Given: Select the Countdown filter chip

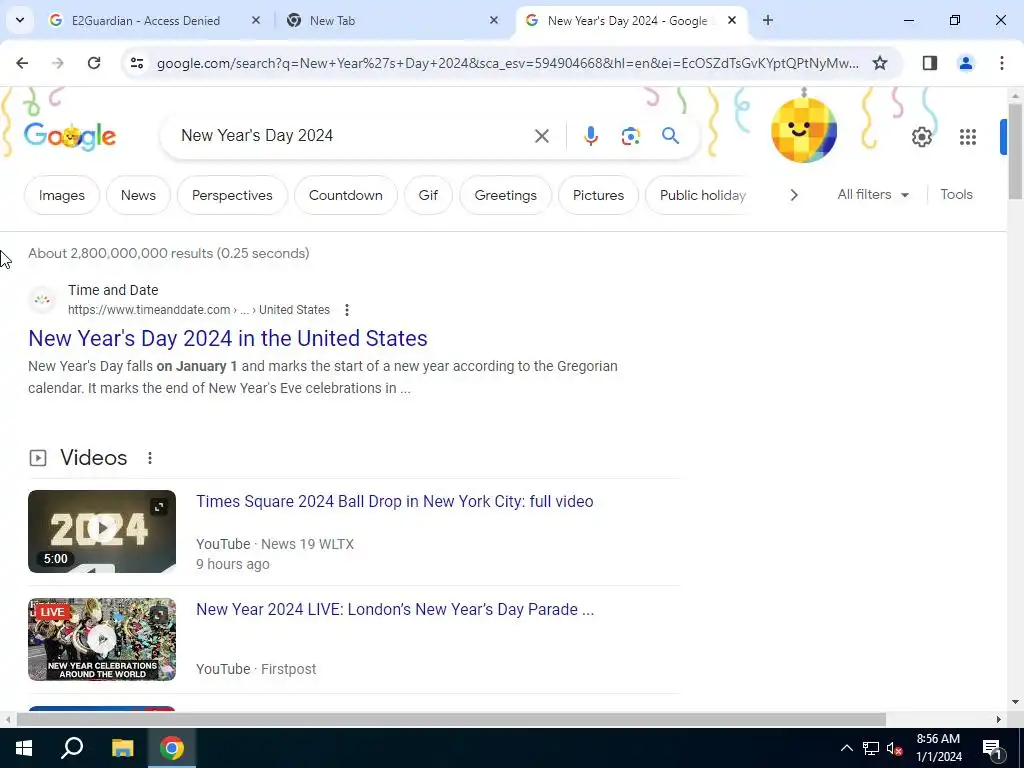Looking at the screenshot, I should pos(345,195).
